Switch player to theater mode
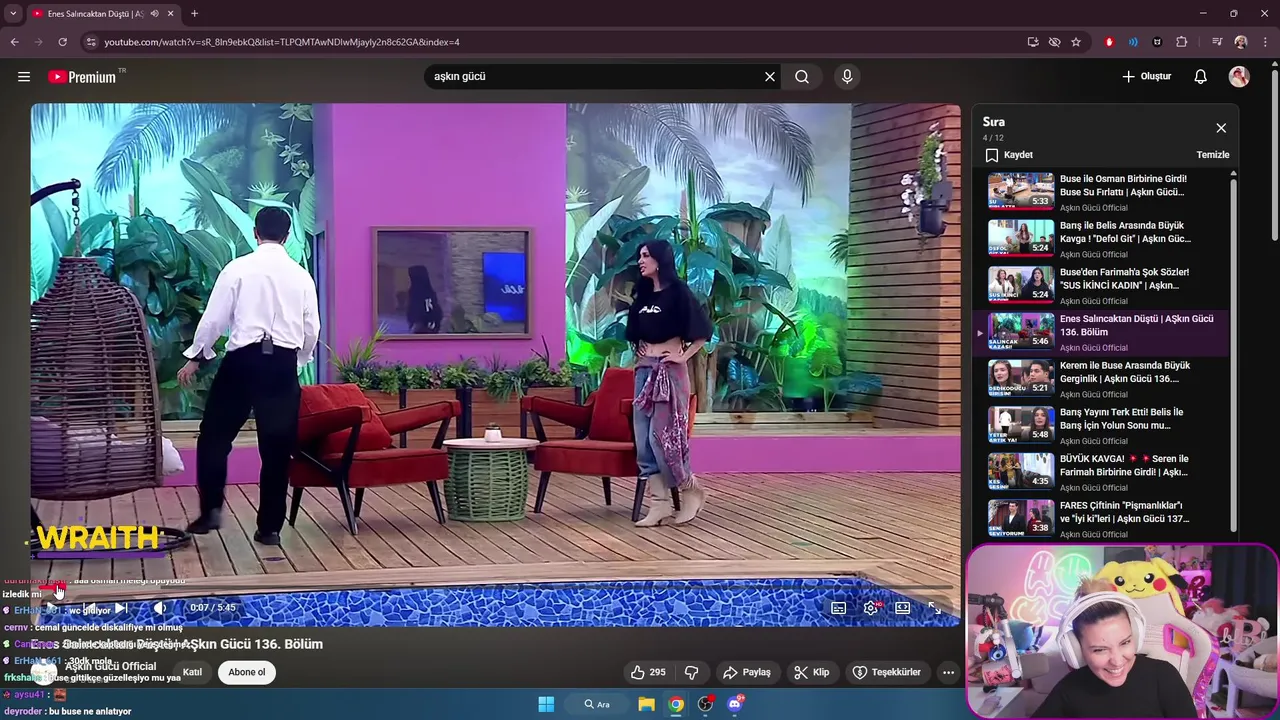1280x720 pixels. pos(902,608)
